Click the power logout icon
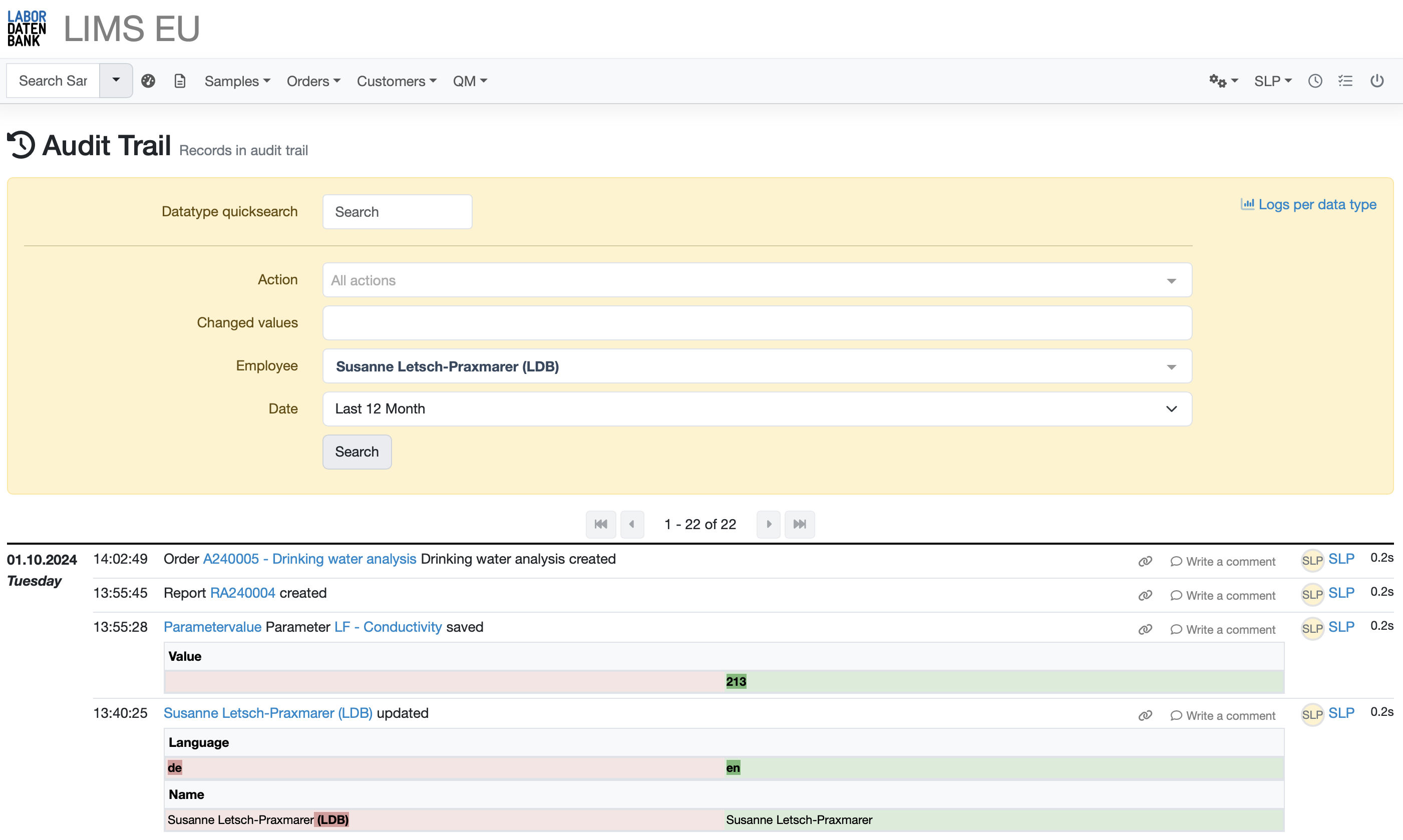This screenshot has height=840, width=1403. [1377, 81]
